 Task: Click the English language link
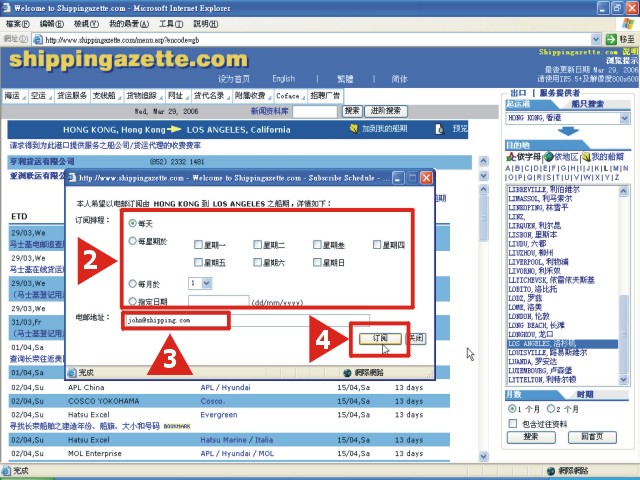[x=283, y=79]
